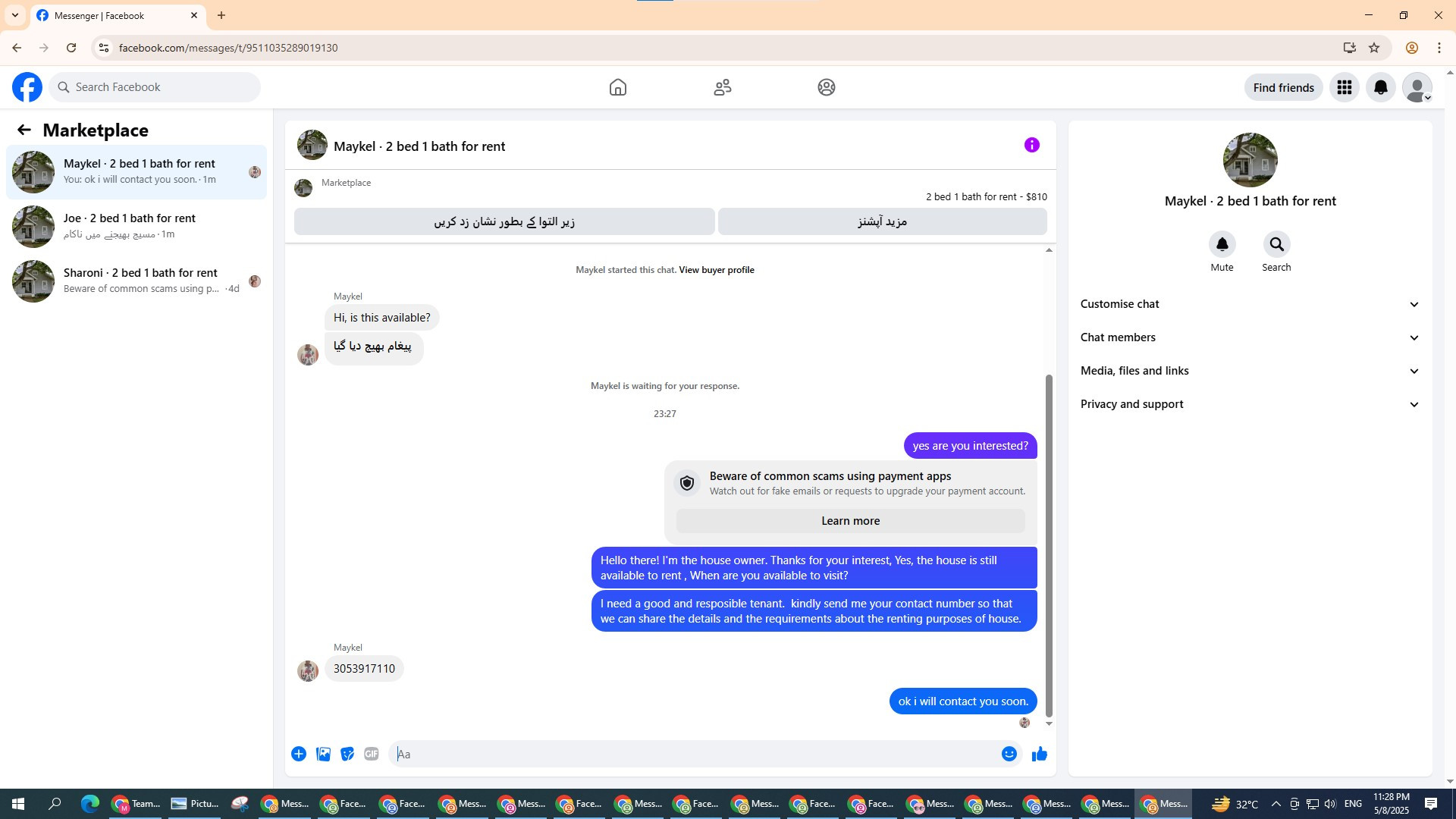Search in conversation magnifier icon
Image resolution: width=1456 pixels, height=819 pixels.
click(1277, 244)
